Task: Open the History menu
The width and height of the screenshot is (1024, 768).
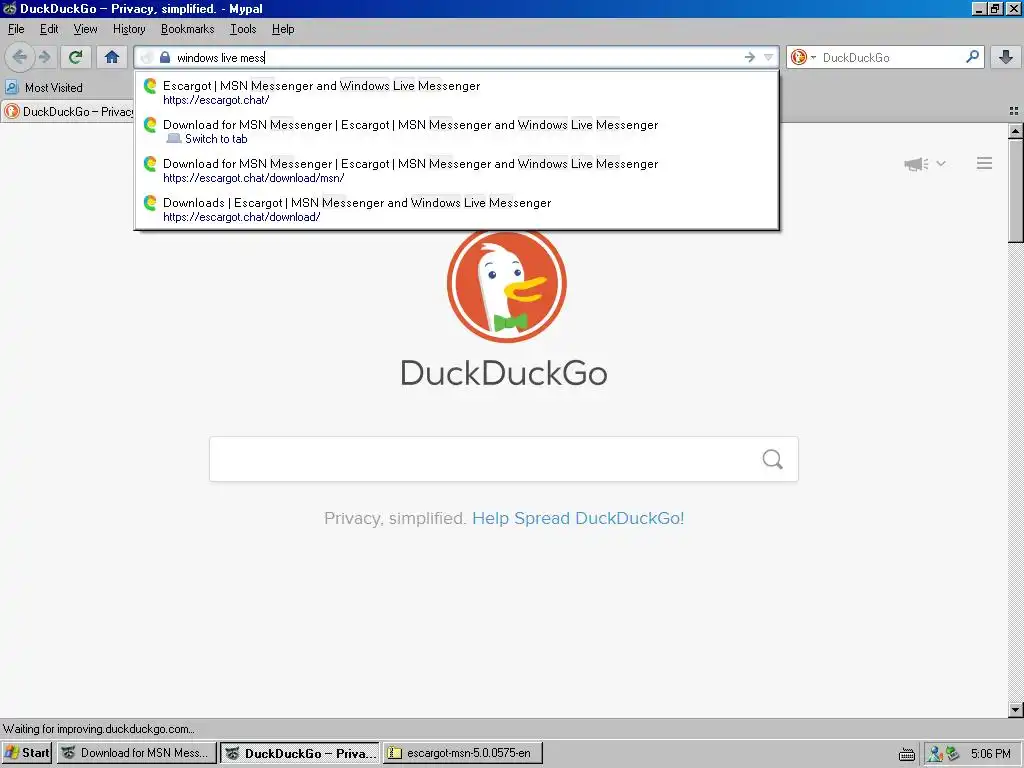Action: 129,29
